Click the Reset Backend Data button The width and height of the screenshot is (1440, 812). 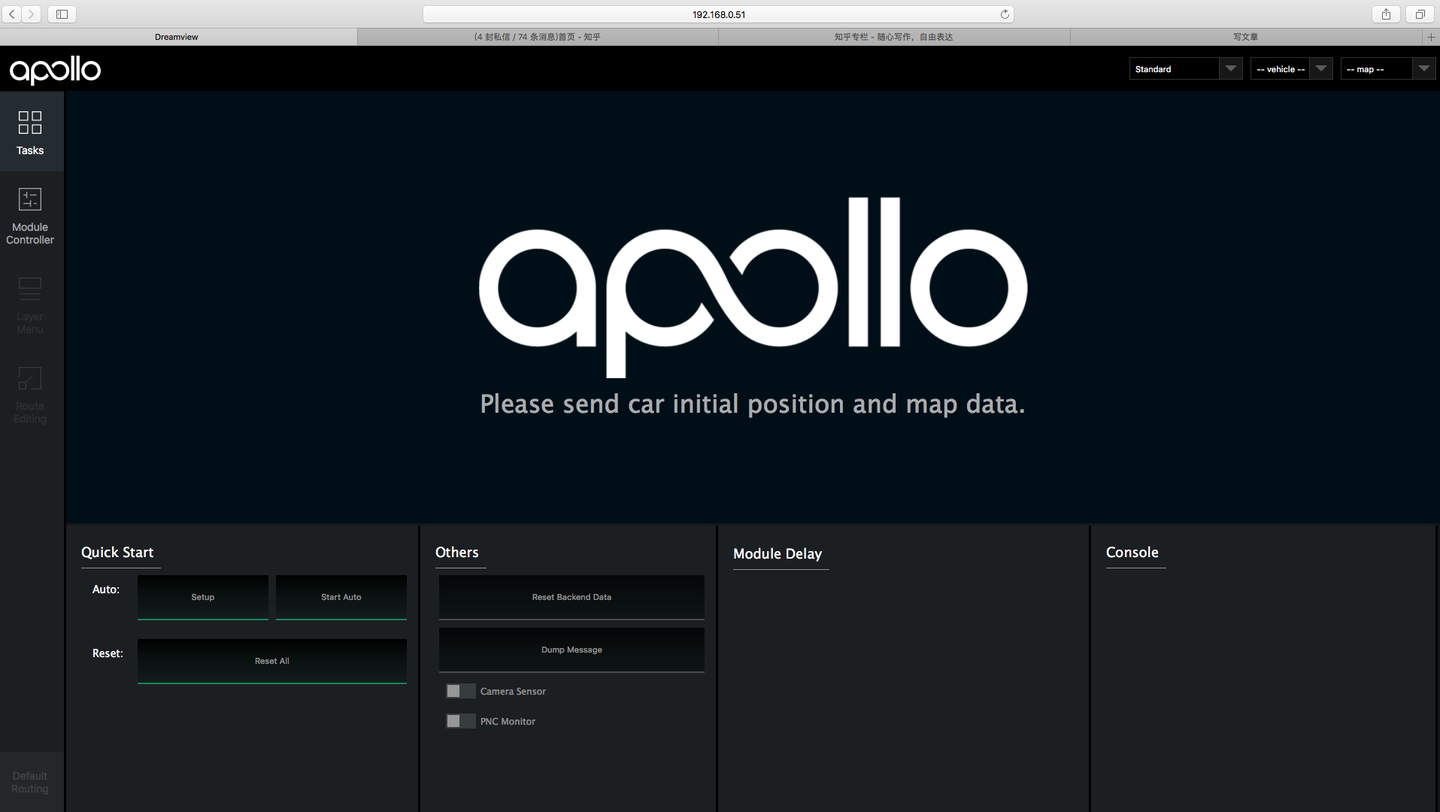pyautogui.click(x=572, y=597)
